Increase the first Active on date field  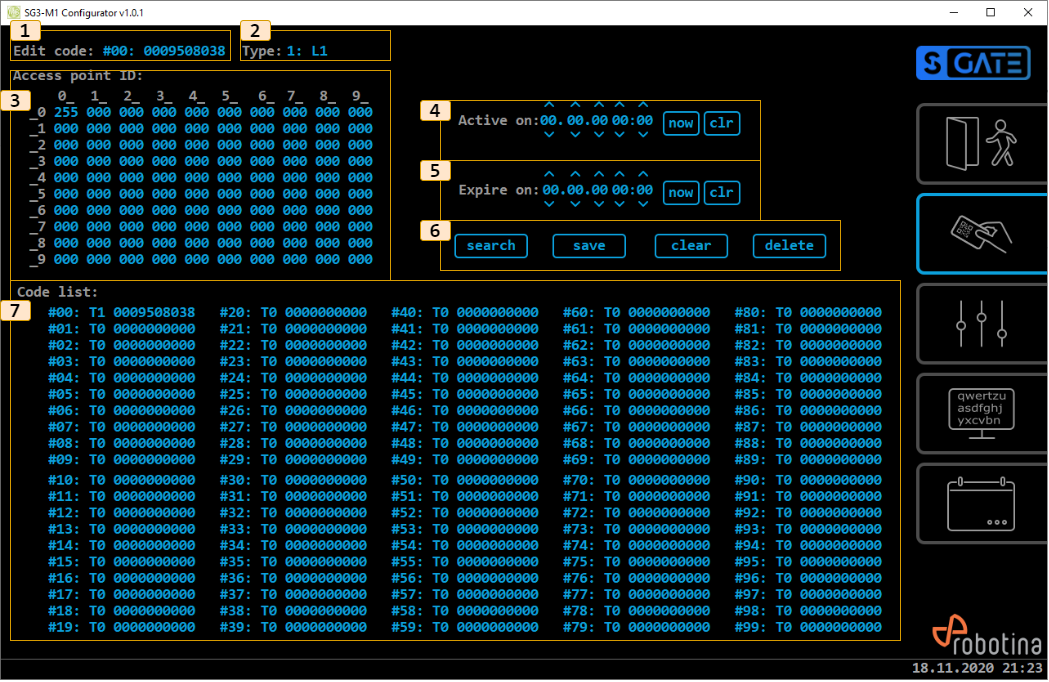(549, 104)
